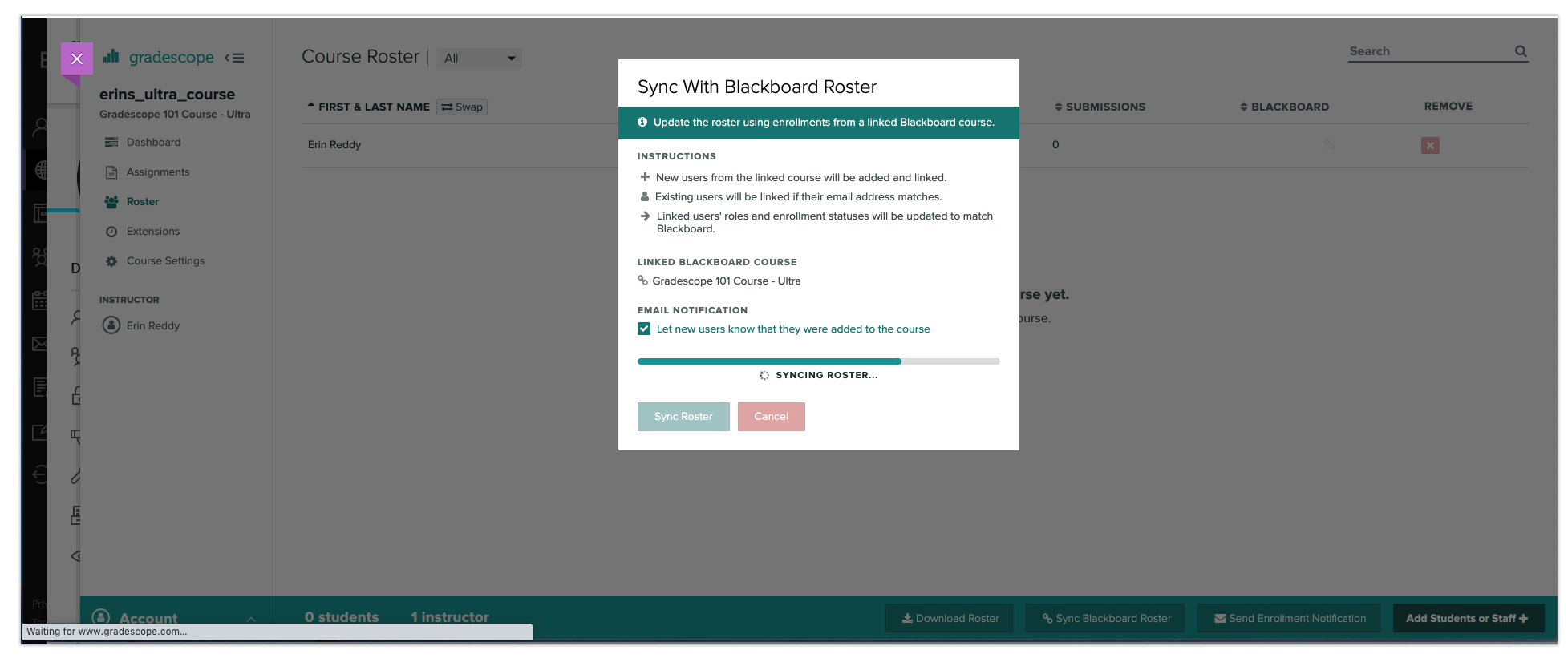Click the spinner icon next to Syncing Roster
This screenshot has height=658, width=1568.
(764, 375)
